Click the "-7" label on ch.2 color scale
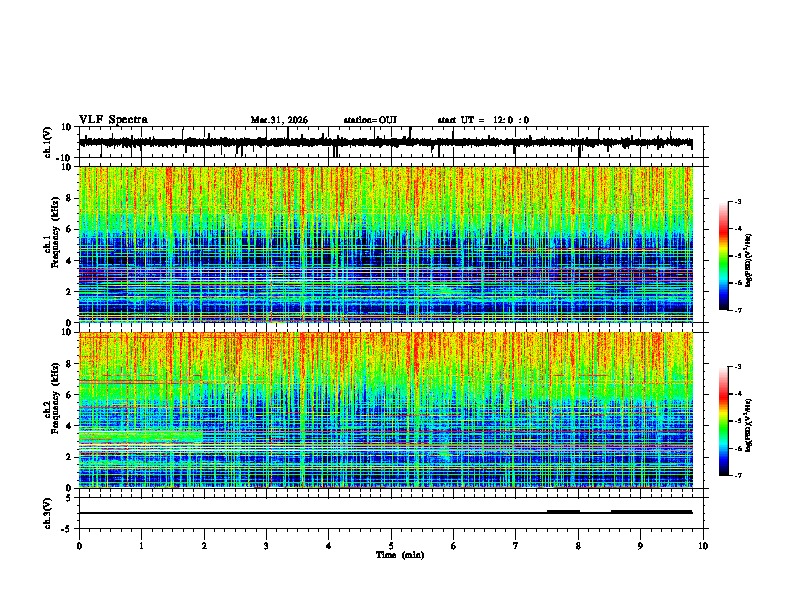 tap(737, 475)
